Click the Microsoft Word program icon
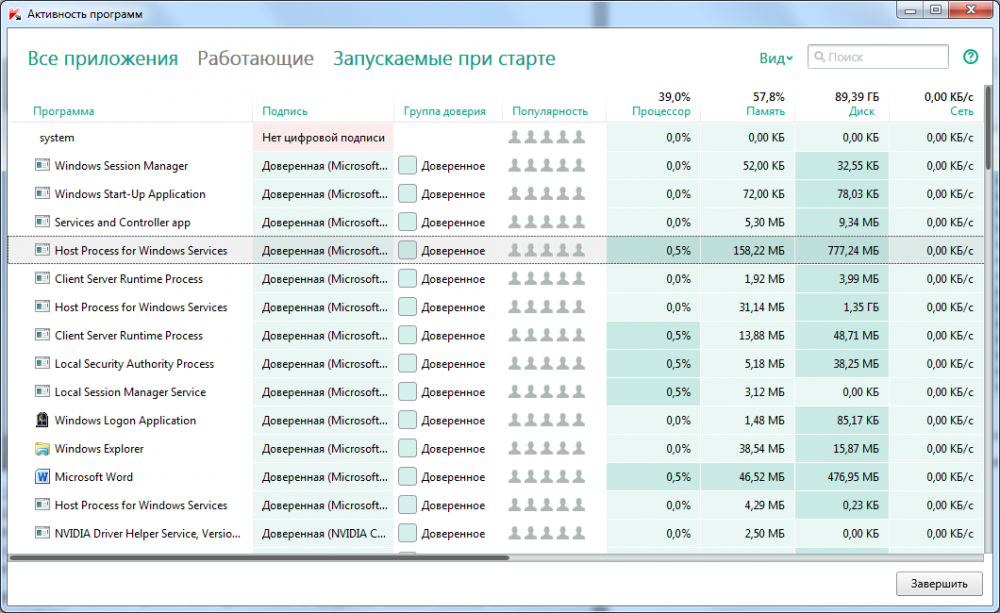 [42, 477]
